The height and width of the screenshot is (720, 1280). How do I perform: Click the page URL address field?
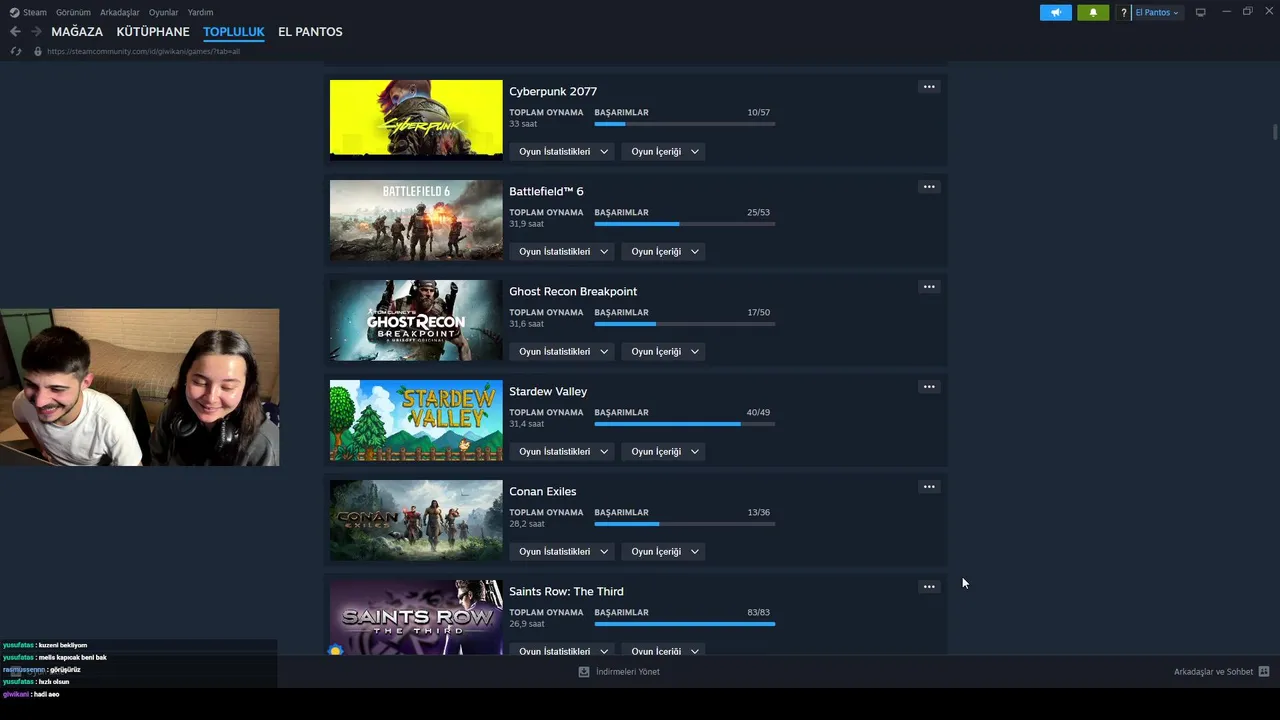[143, 51]
